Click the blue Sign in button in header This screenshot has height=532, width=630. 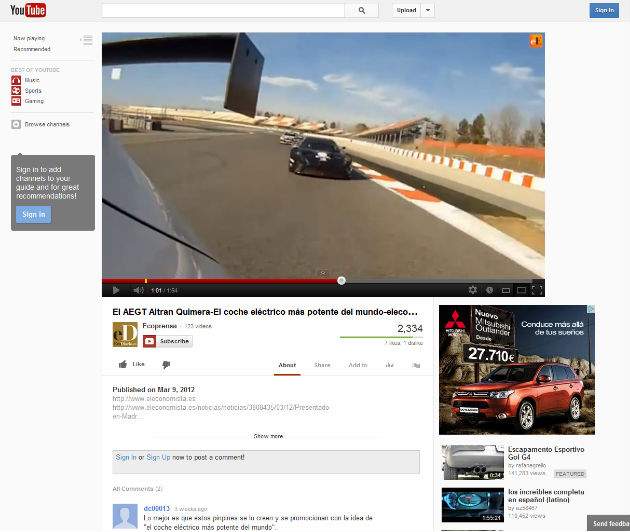click(604, 10)
